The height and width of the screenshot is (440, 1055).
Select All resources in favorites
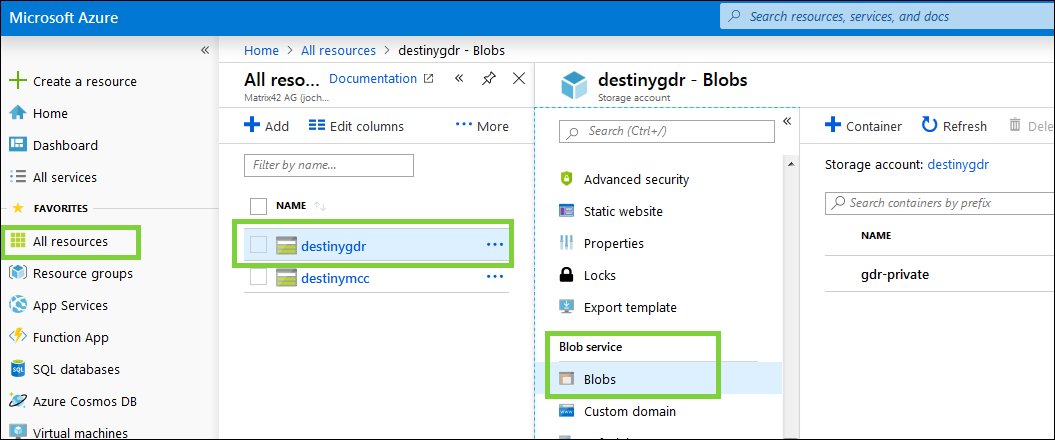pos(70,242)
